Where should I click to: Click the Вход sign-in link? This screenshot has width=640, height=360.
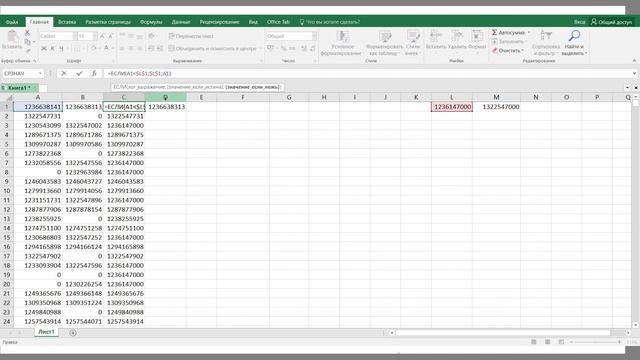(x=579, y=22)
